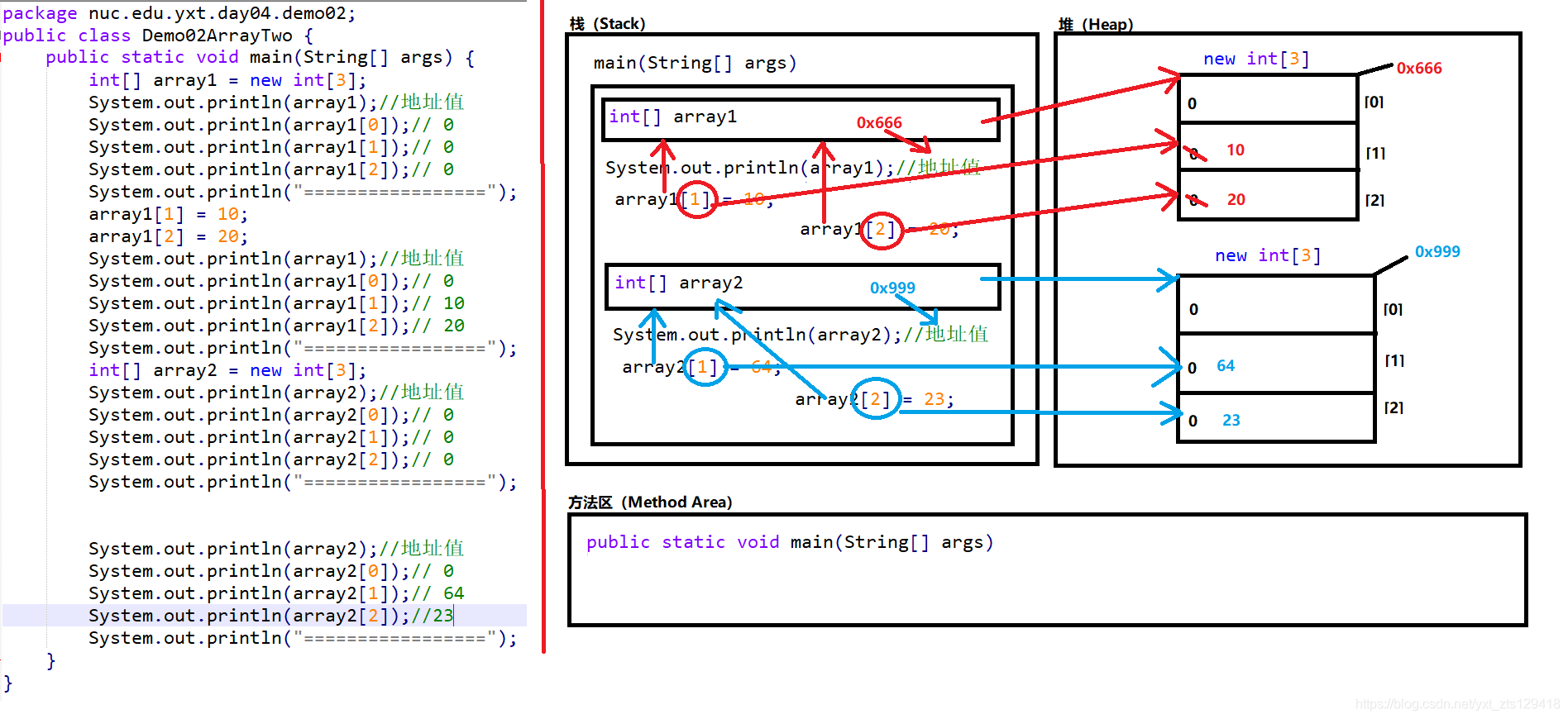
Task: Click lower 'new int[3]' label in Heap
Action: (1268, 255)
